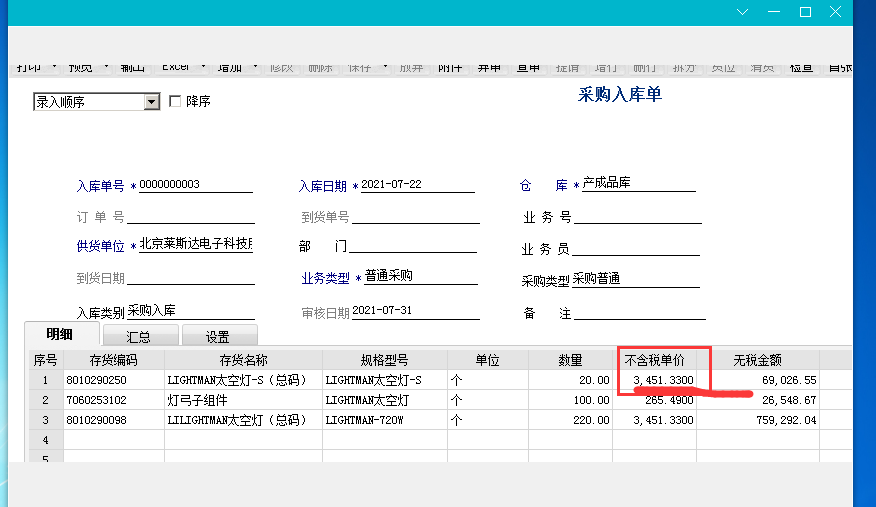Click the 打印 toolbar dropdown arrow
876x507 pixels.
click(x=54, y=67)
